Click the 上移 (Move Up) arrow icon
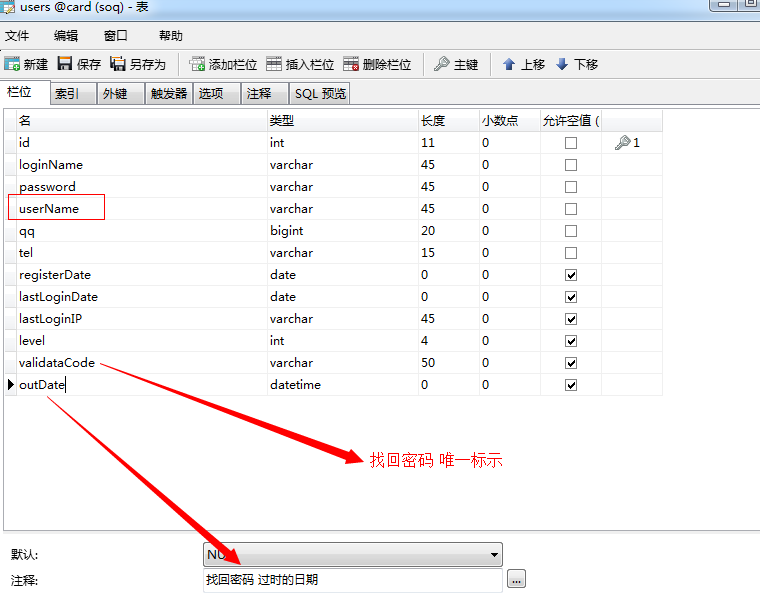The image size is (760, 615). pyautogui.click(x=509, y=64)
